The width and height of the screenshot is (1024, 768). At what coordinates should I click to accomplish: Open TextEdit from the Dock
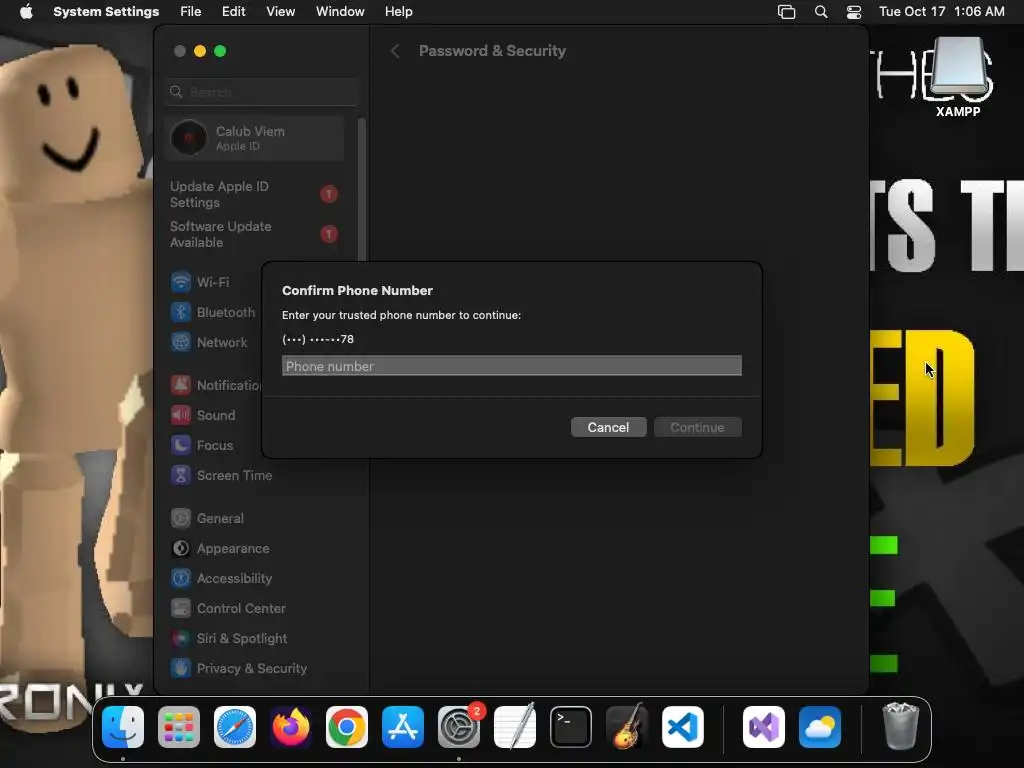515,727
